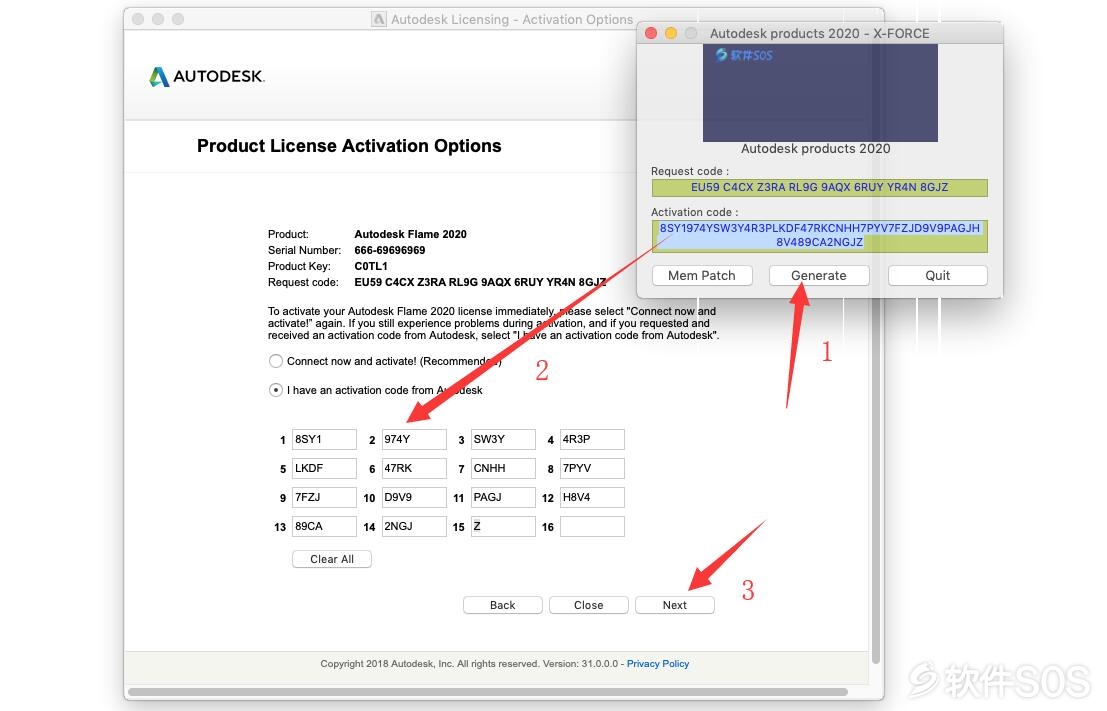The width and height of the screenshot is (1107, 711).
Task: Click activation field 12 containing H8V4
Action: tap(592, 497)
